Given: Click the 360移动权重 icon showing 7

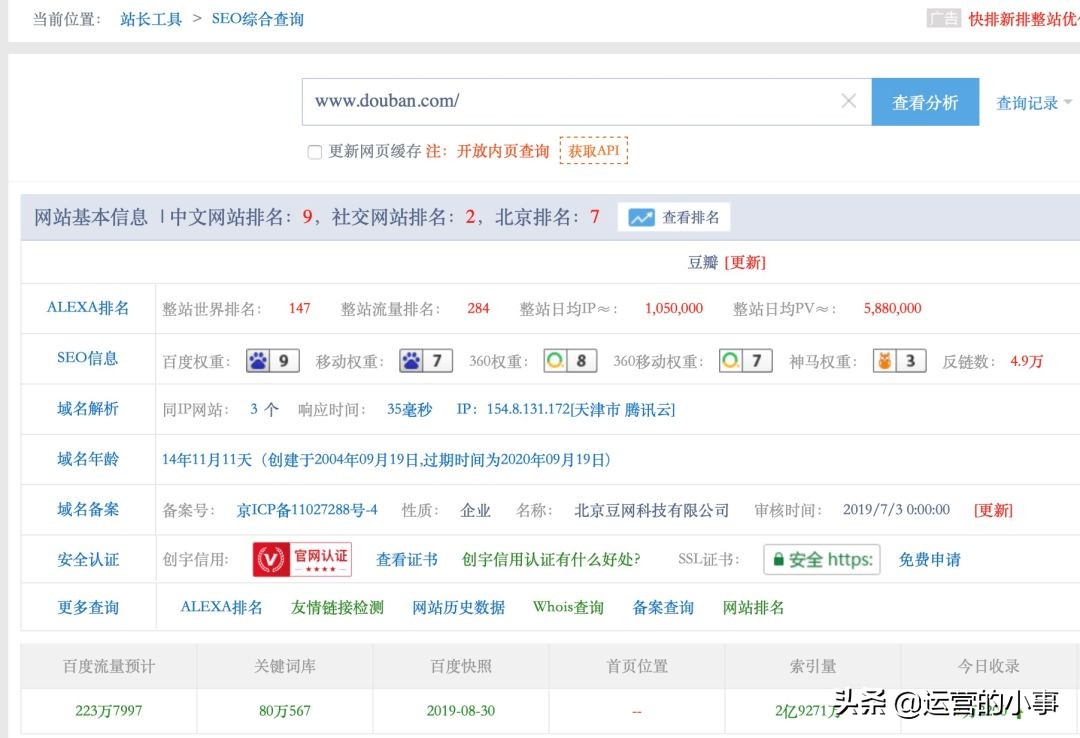Looking at the screenshot, I should (x=746, y=360).
